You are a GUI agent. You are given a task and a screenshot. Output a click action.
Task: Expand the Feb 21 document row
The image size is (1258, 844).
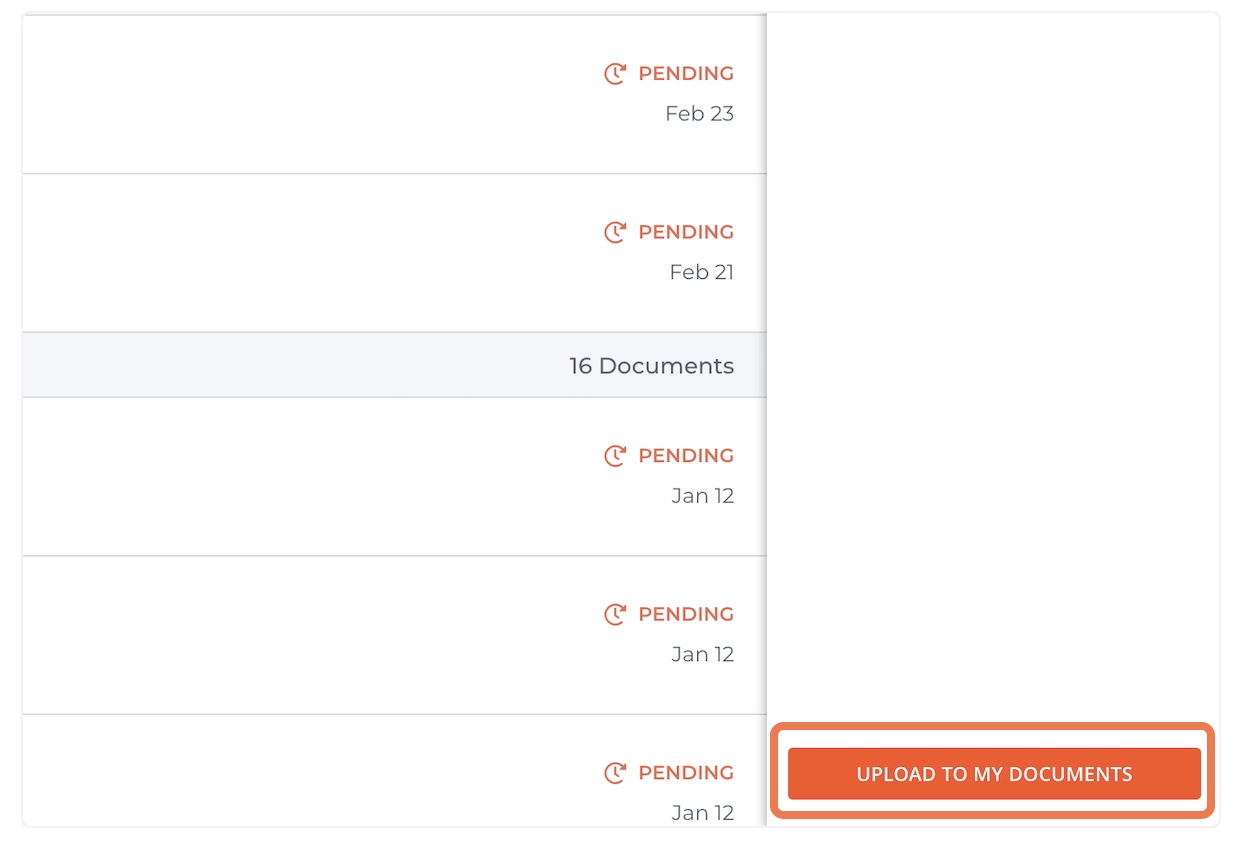point(390,252)
